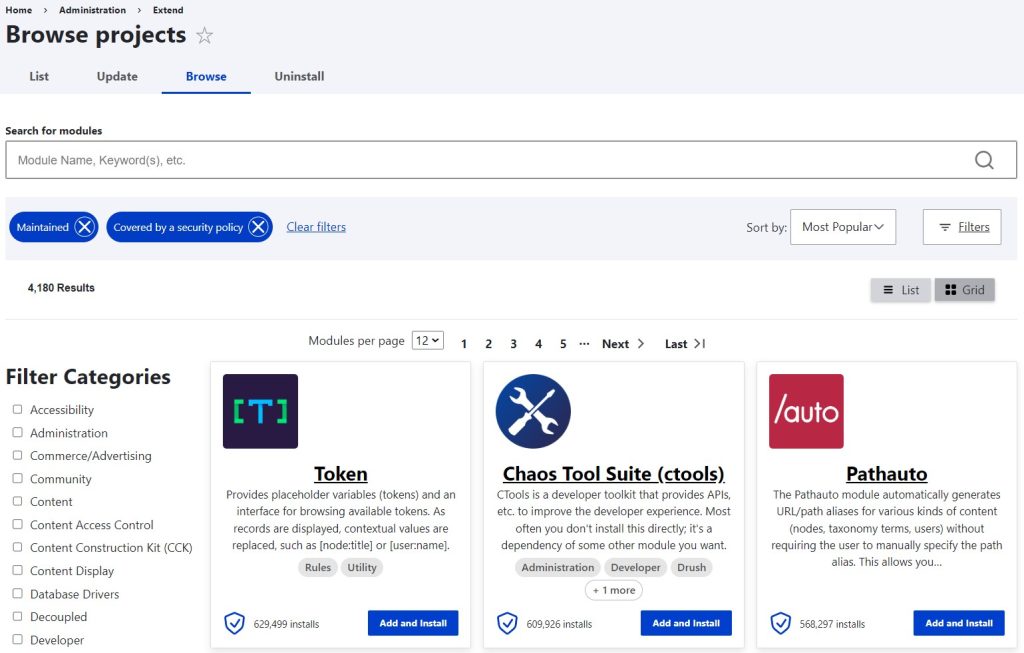Screen dimensions: 1024x653
Task: Click the Clear filters link
Action: [316, 227]
